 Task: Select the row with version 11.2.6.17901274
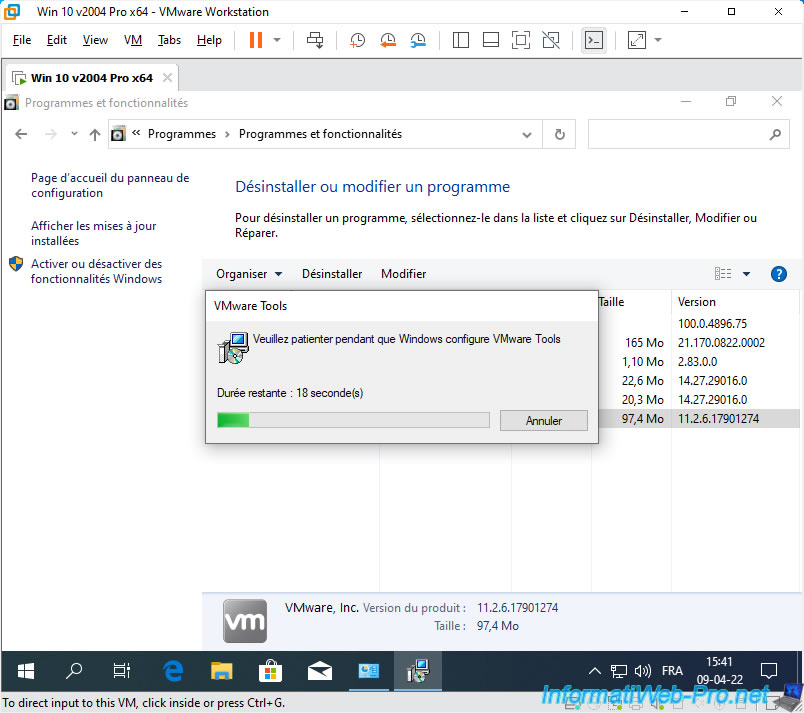pos(699,419)
